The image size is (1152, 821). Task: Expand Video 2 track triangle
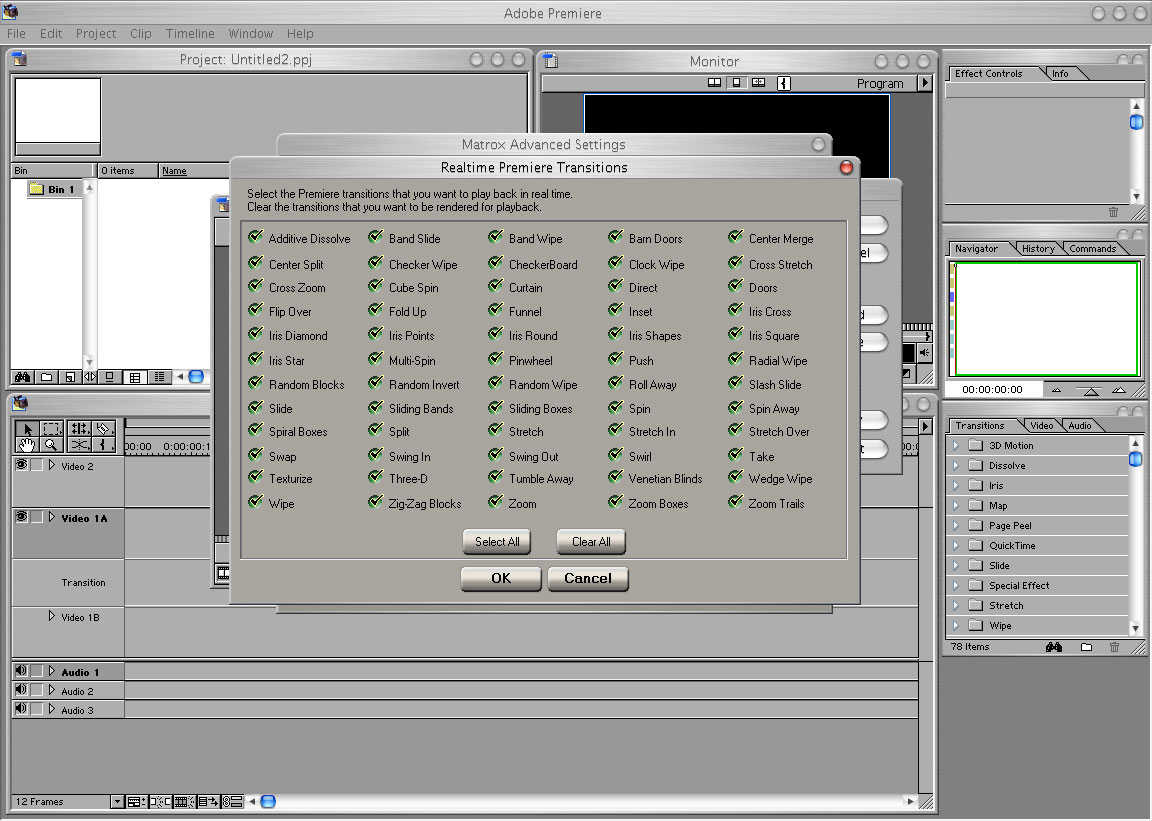pyautogui.click(x=51, y=465)
